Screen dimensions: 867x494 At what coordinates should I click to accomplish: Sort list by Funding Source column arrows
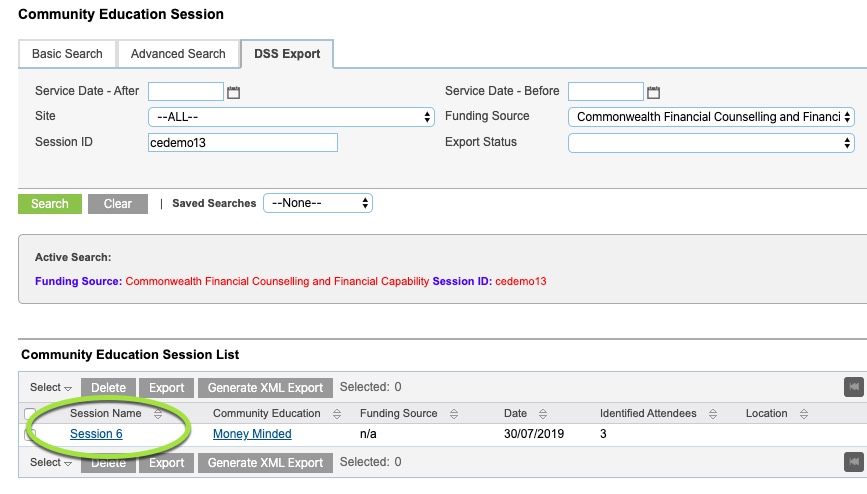(x=454, y=414)
